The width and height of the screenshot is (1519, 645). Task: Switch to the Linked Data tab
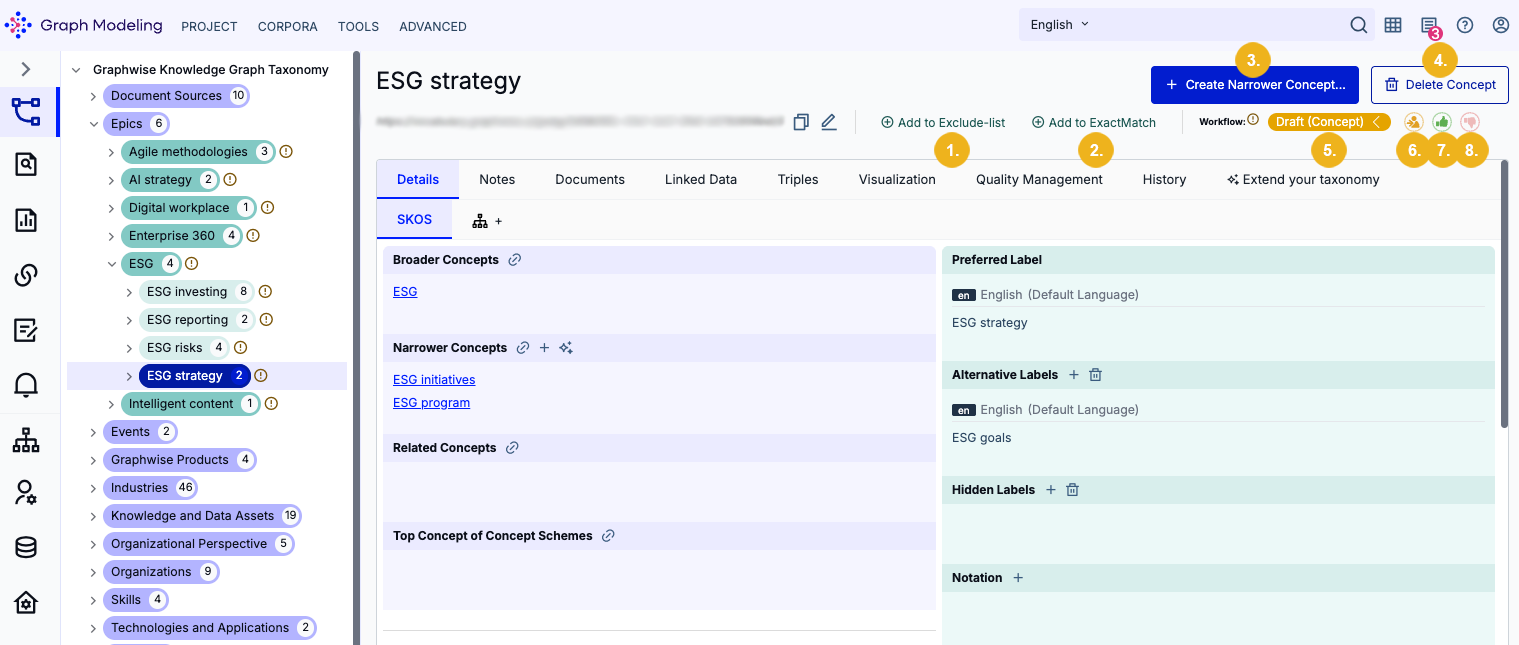point(701,180)
